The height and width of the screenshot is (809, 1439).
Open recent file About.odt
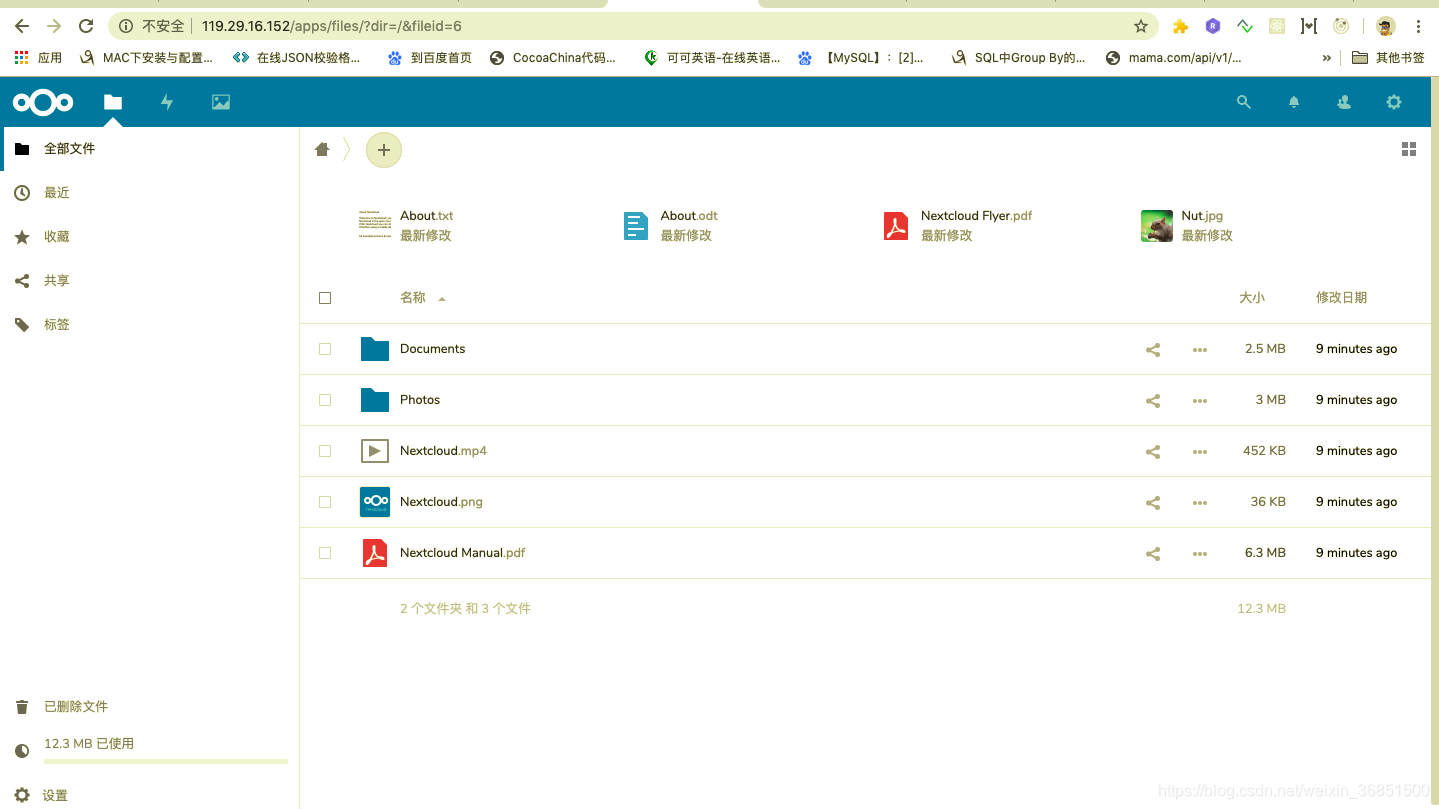click(x=689, y=216)
